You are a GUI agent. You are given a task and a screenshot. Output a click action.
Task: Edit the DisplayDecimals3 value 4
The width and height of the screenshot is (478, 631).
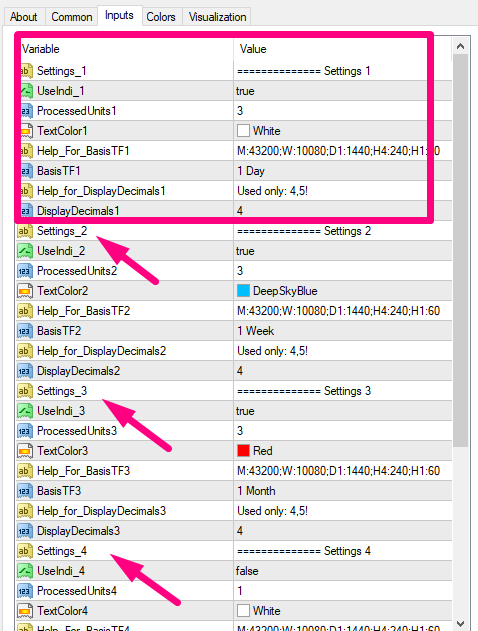342,531
